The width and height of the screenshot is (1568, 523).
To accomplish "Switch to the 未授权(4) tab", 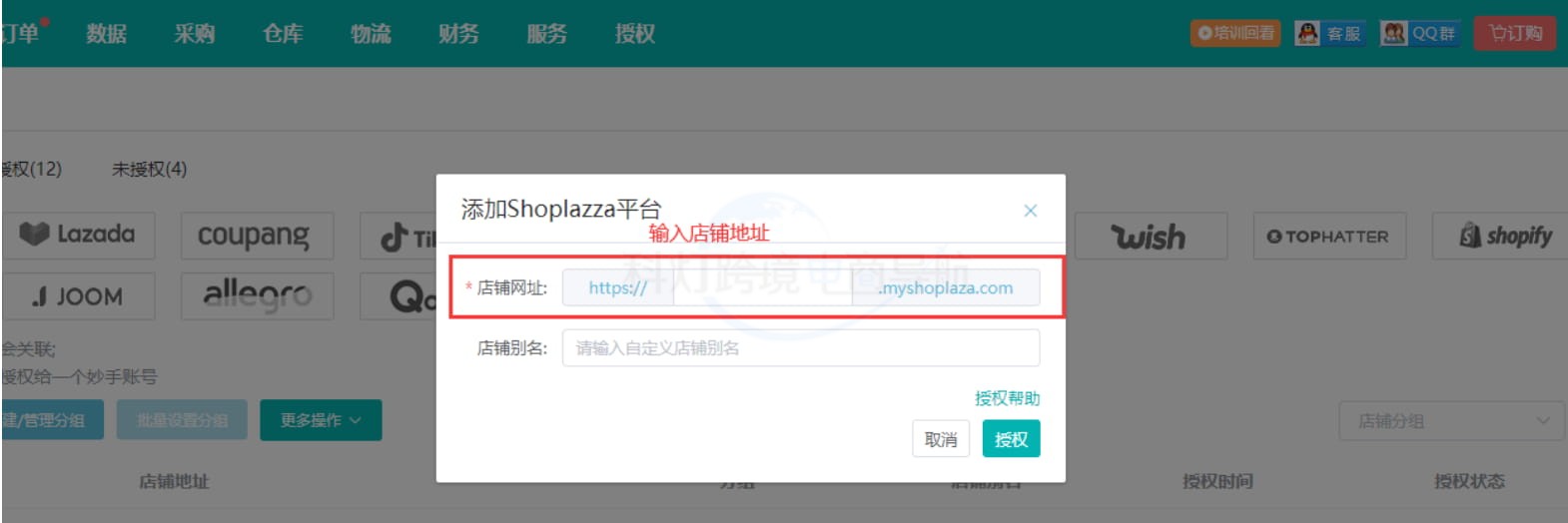I will [x=149, y=169].
